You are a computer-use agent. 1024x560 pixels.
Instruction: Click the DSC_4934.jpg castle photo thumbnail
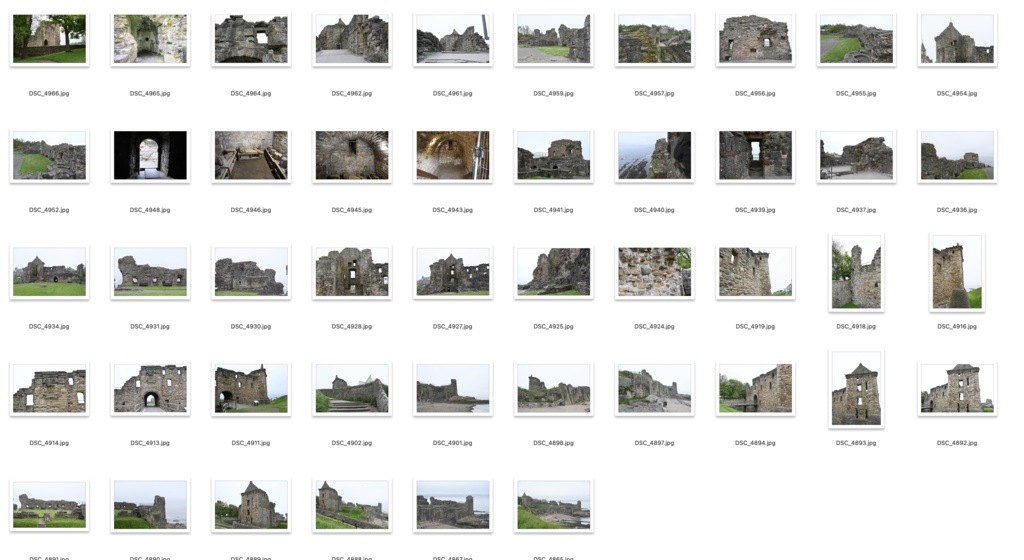(49, 272)
